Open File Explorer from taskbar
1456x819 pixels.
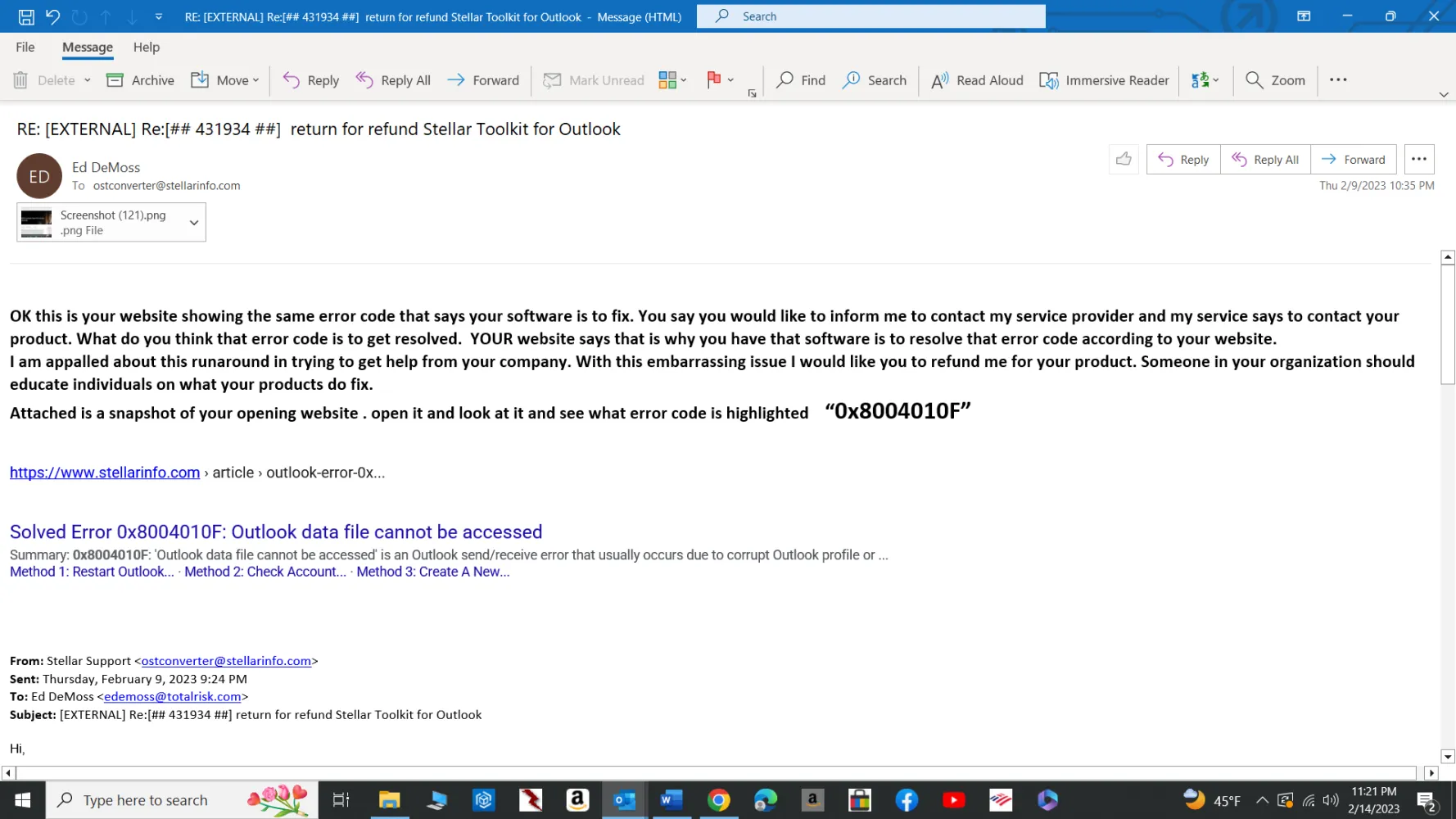pyautogui.click(x=389, y=800)
